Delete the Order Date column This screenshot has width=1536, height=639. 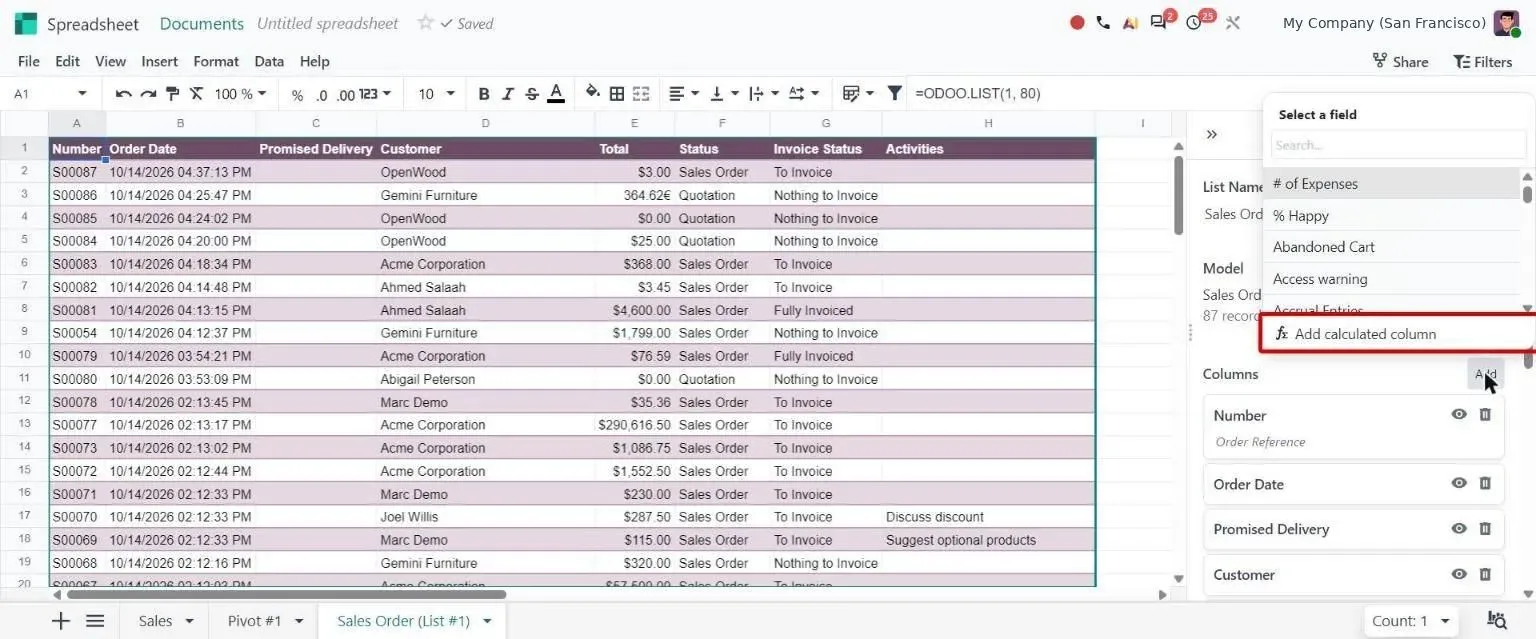[1485, 483]
